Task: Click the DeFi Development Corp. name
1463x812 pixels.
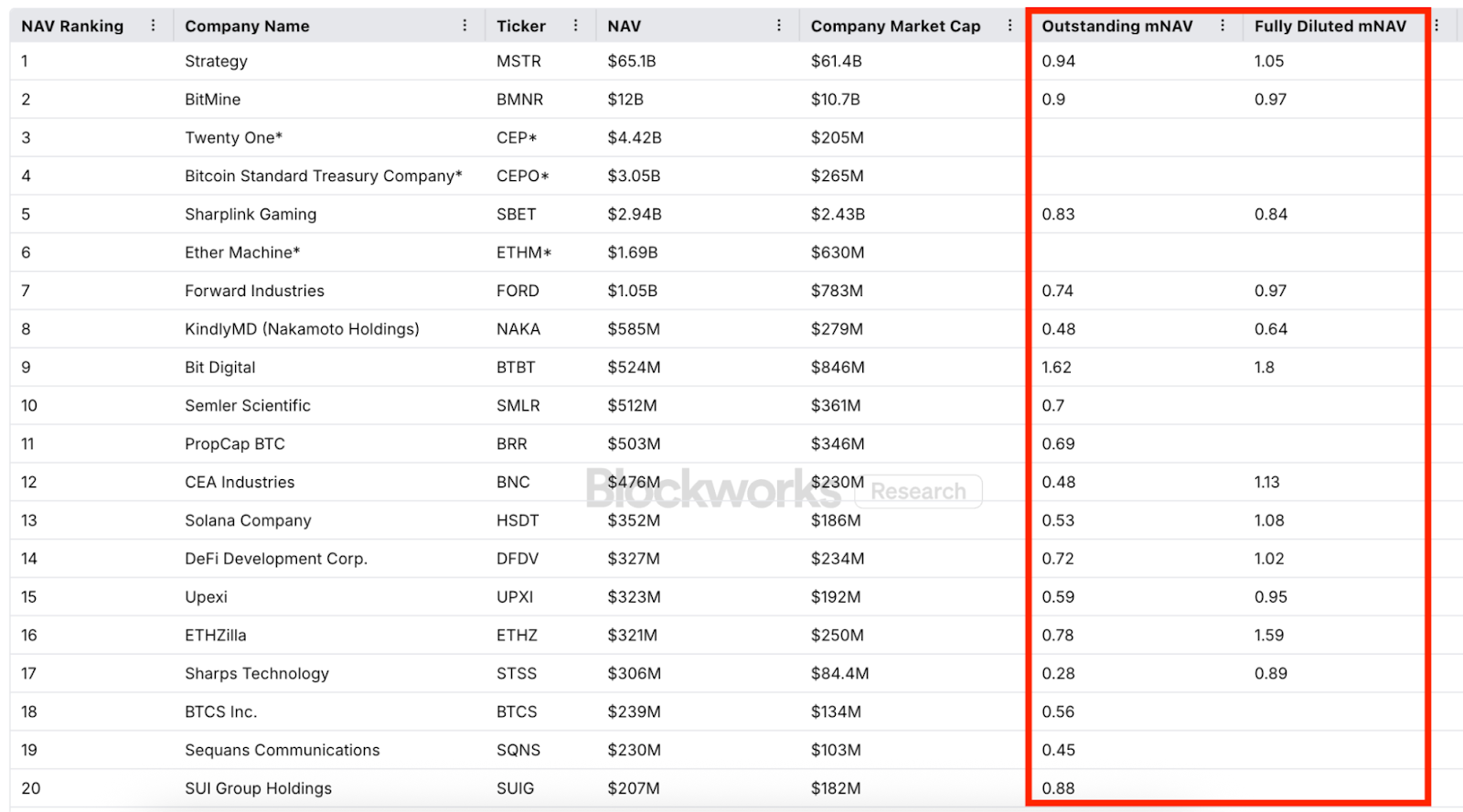Action: tap(276, 559)
